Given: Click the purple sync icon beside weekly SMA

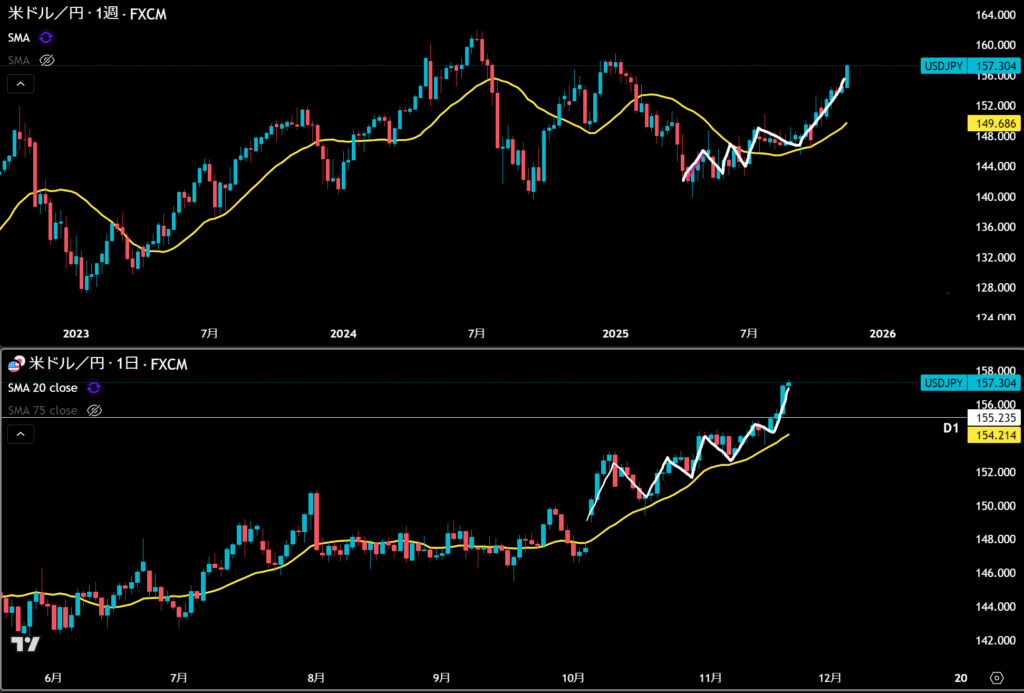Looking at the screenshot, I should pos(46,36).
